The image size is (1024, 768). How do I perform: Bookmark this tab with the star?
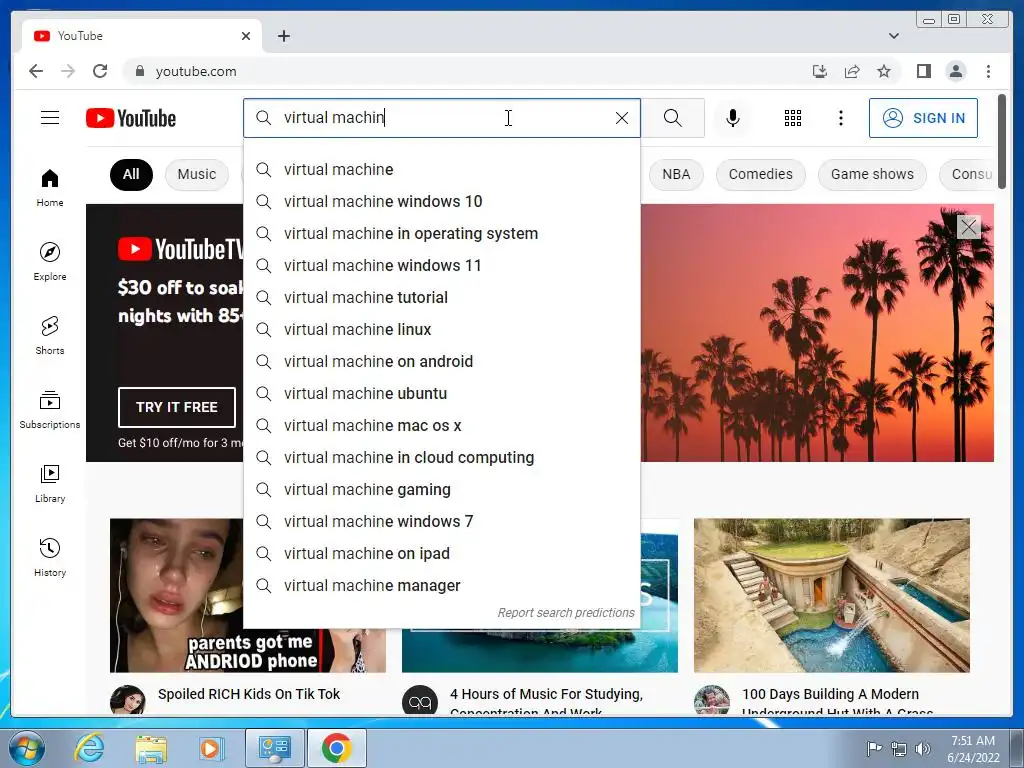(884, 71)
